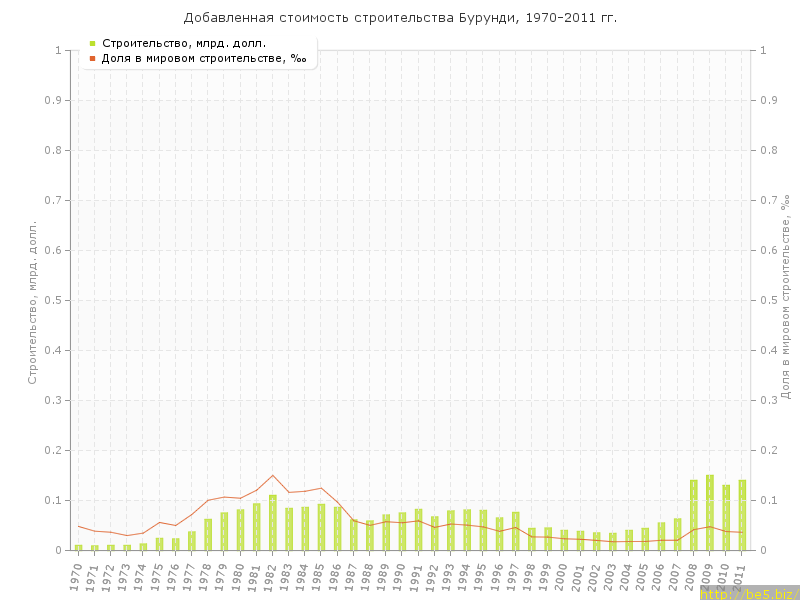Click the orange Доля в мировом строительстве marker
The image size is (800, 600).
pyautogui.click(x=92, y=58)
